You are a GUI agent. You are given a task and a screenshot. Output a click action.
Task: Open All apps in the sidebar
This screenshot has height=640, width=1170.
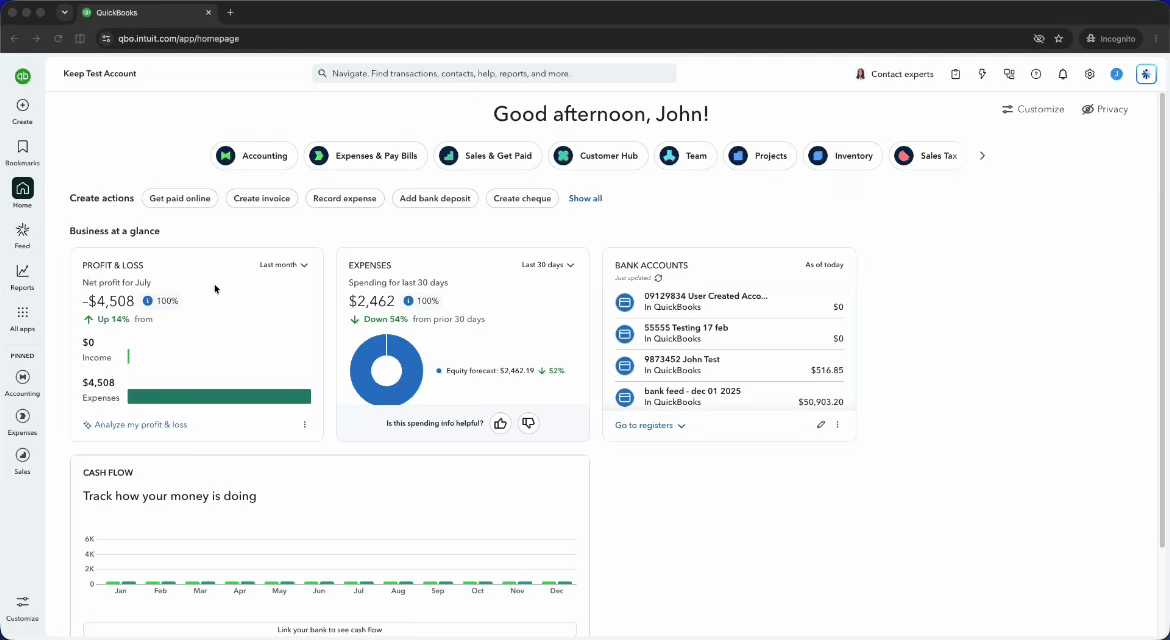(x=22, y=319)
